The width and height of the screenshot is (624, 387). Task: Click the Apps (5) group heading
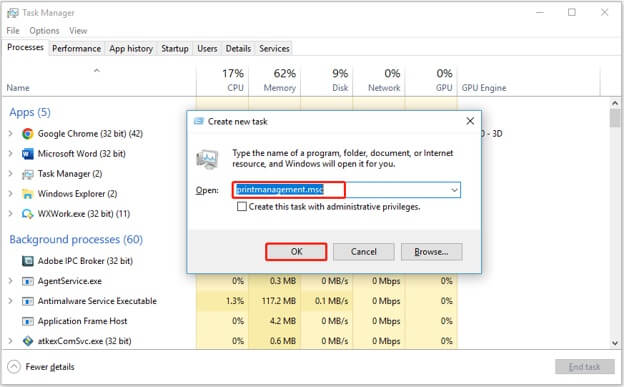(x=30, y=113)
